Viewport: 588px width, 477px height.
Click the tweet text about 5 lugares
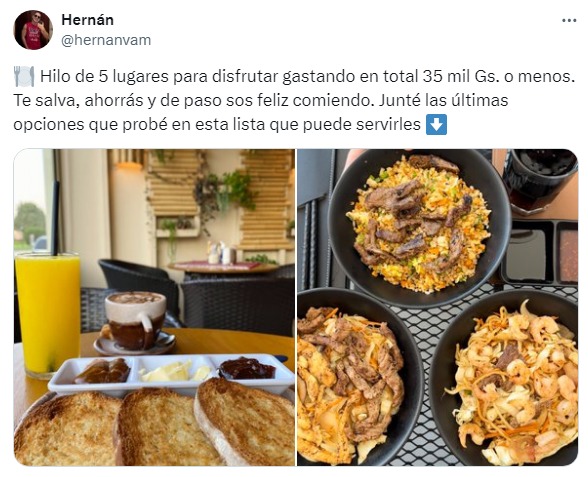pyautogui.click(x=294, y=100)
